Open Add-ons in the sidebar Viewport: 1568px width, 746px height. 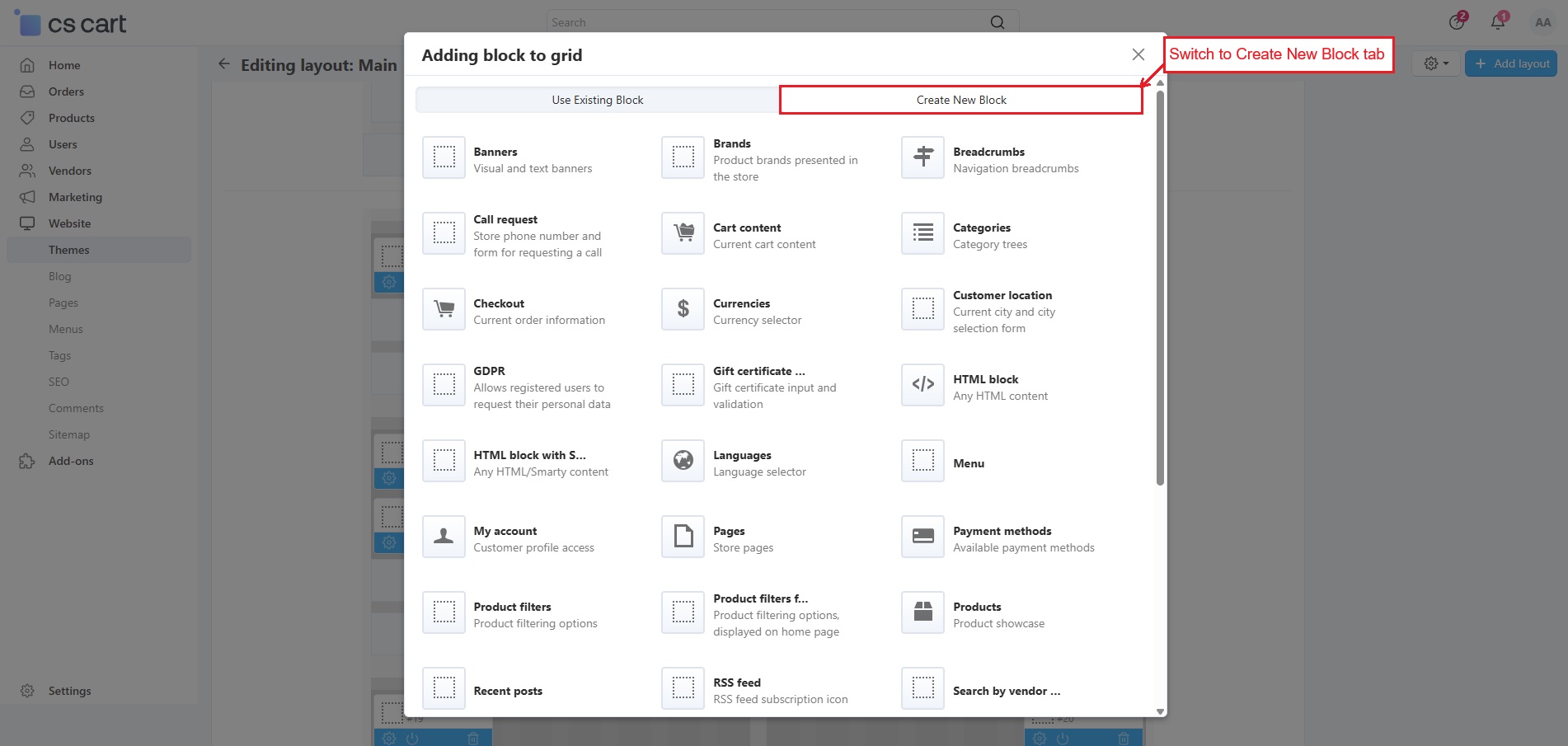point(71,461)
